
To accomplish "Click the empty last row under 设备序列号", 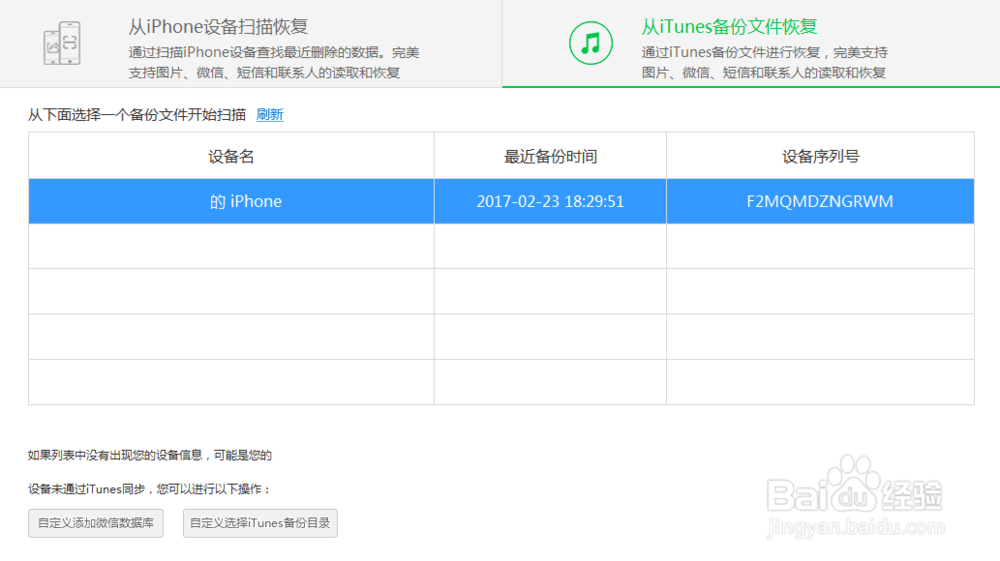I will pos(820,382).
